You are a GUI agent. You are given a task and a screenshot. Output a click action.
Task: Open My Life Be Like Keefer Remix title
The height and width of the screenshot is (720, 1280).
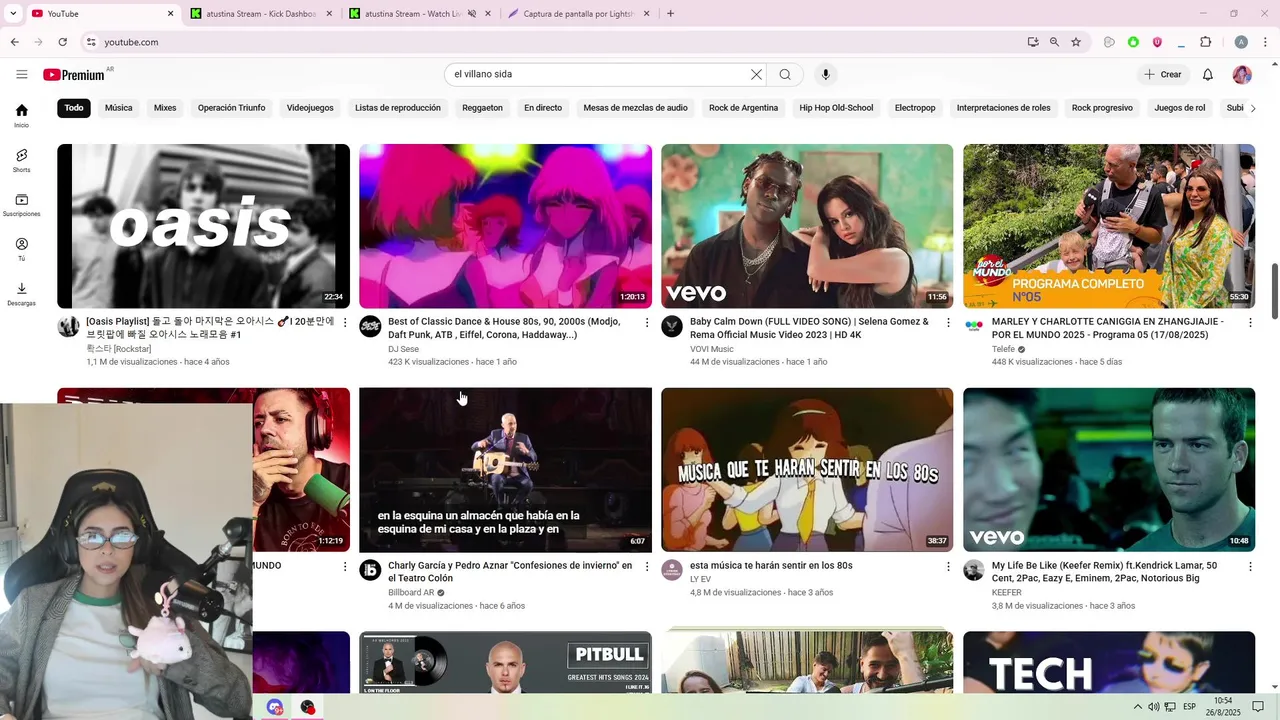[1104, 572]
